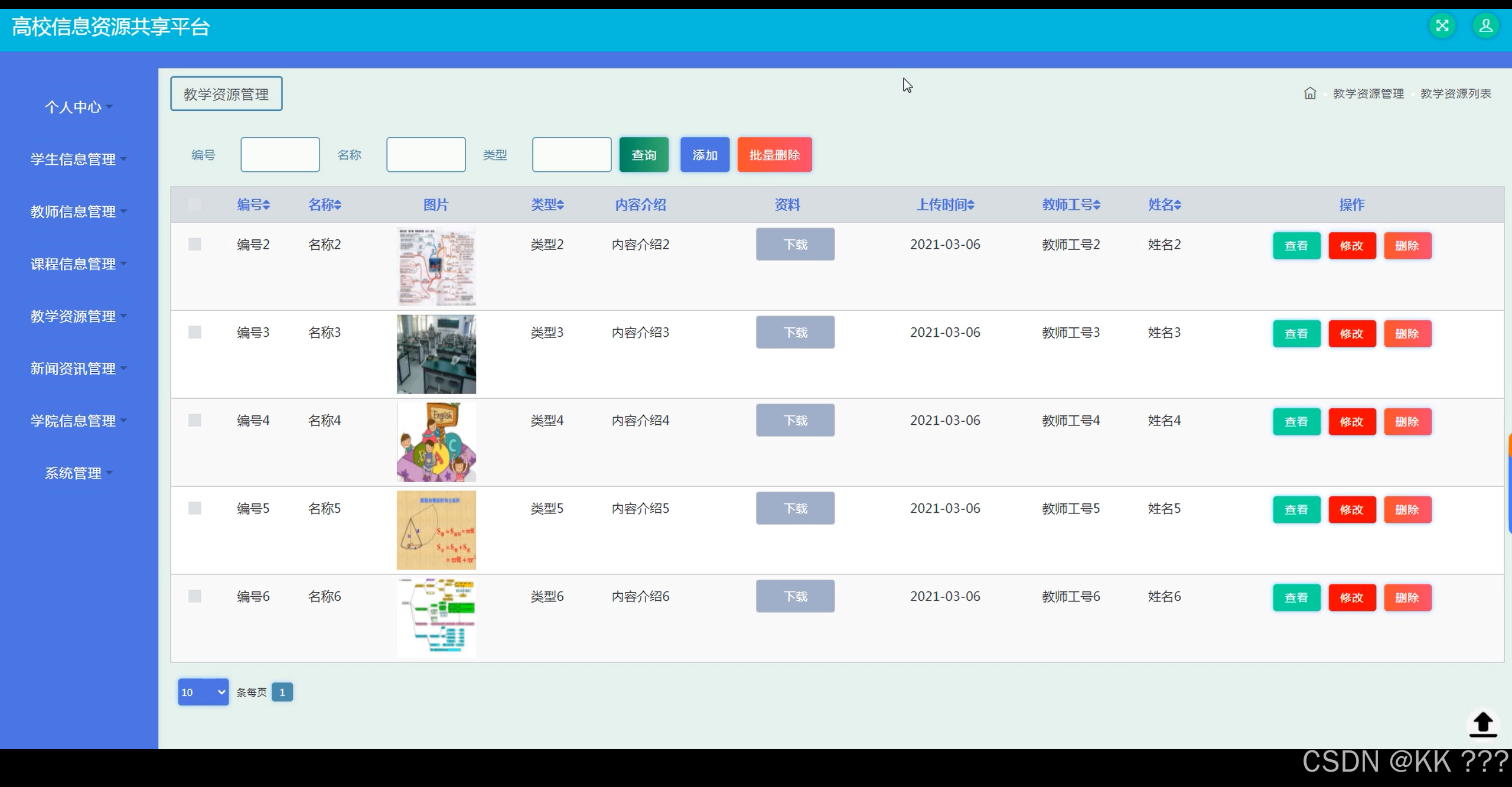Sort table by 上传时间 column arrows
The width and height of the screenshot is (1512, 787).
[970, 205]
